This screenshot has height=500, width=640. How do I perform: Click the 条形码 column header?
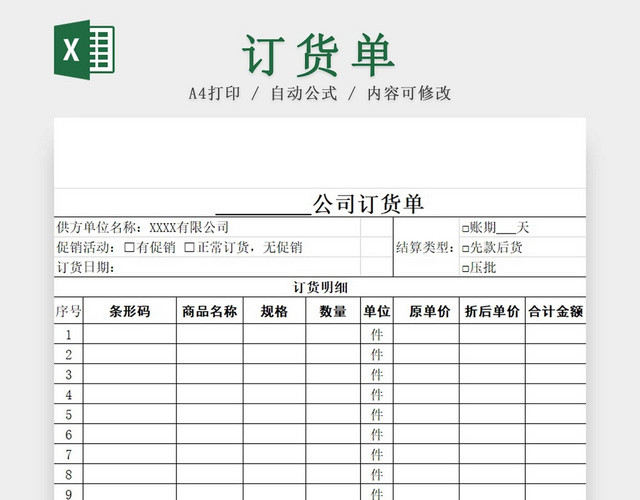130,311
